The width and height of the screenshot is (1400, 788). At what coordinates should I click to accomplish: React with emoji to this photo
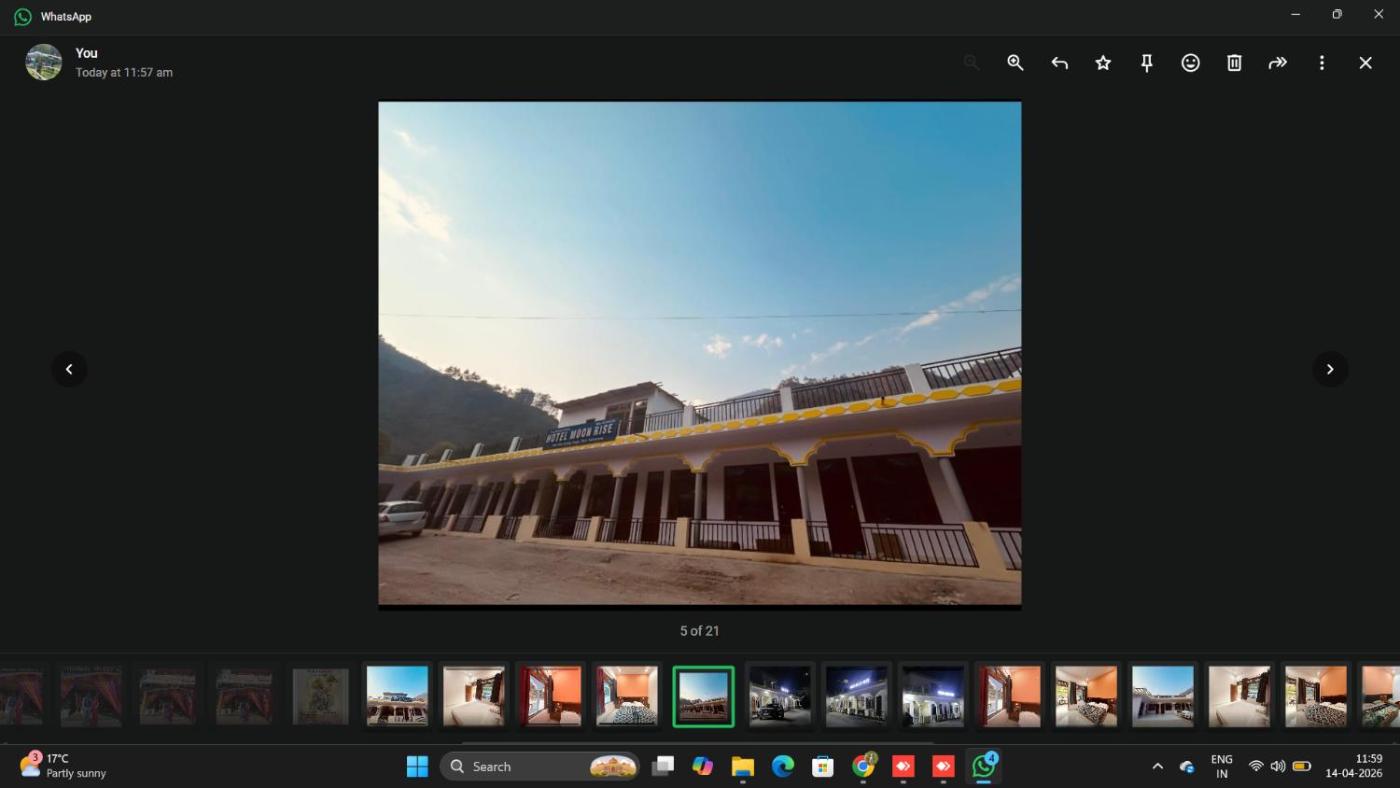tap(1190, 63)
